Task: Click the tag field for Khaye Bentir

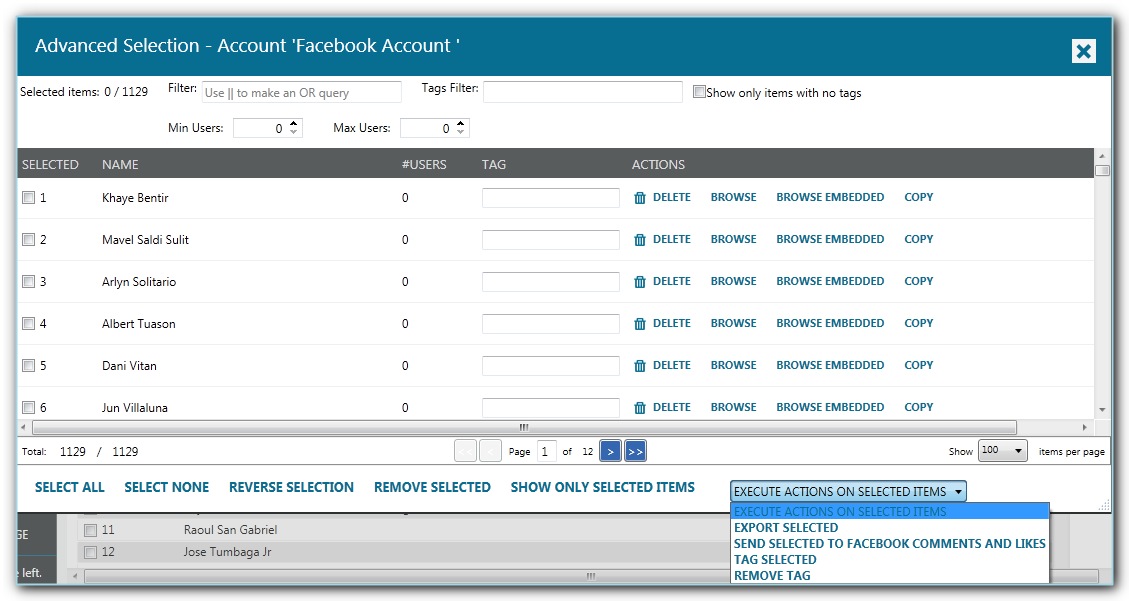Action: click(551, 198)
